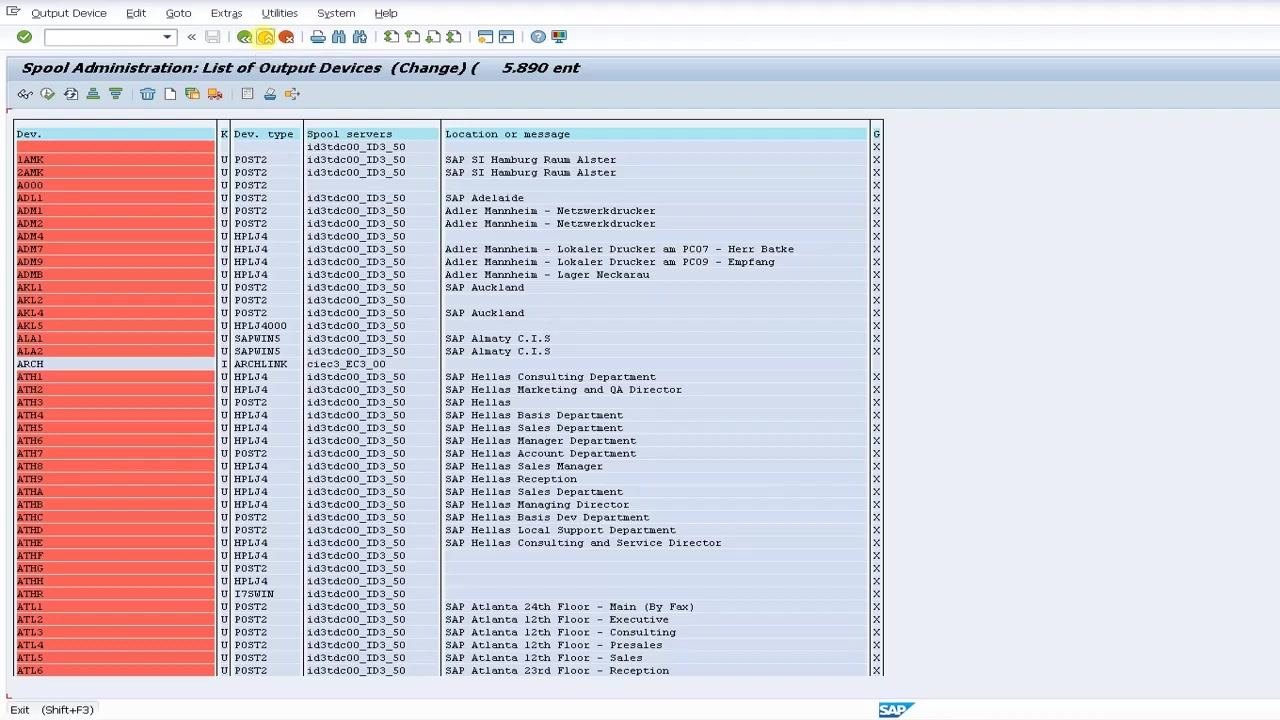Open Find with the first binoculars icon
1280x720 pixels.
339,37
